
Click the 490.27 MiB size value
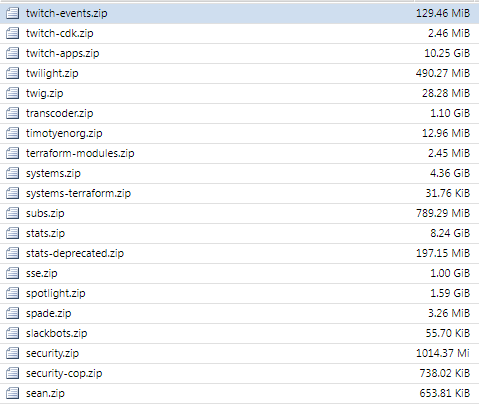(443, 73)
